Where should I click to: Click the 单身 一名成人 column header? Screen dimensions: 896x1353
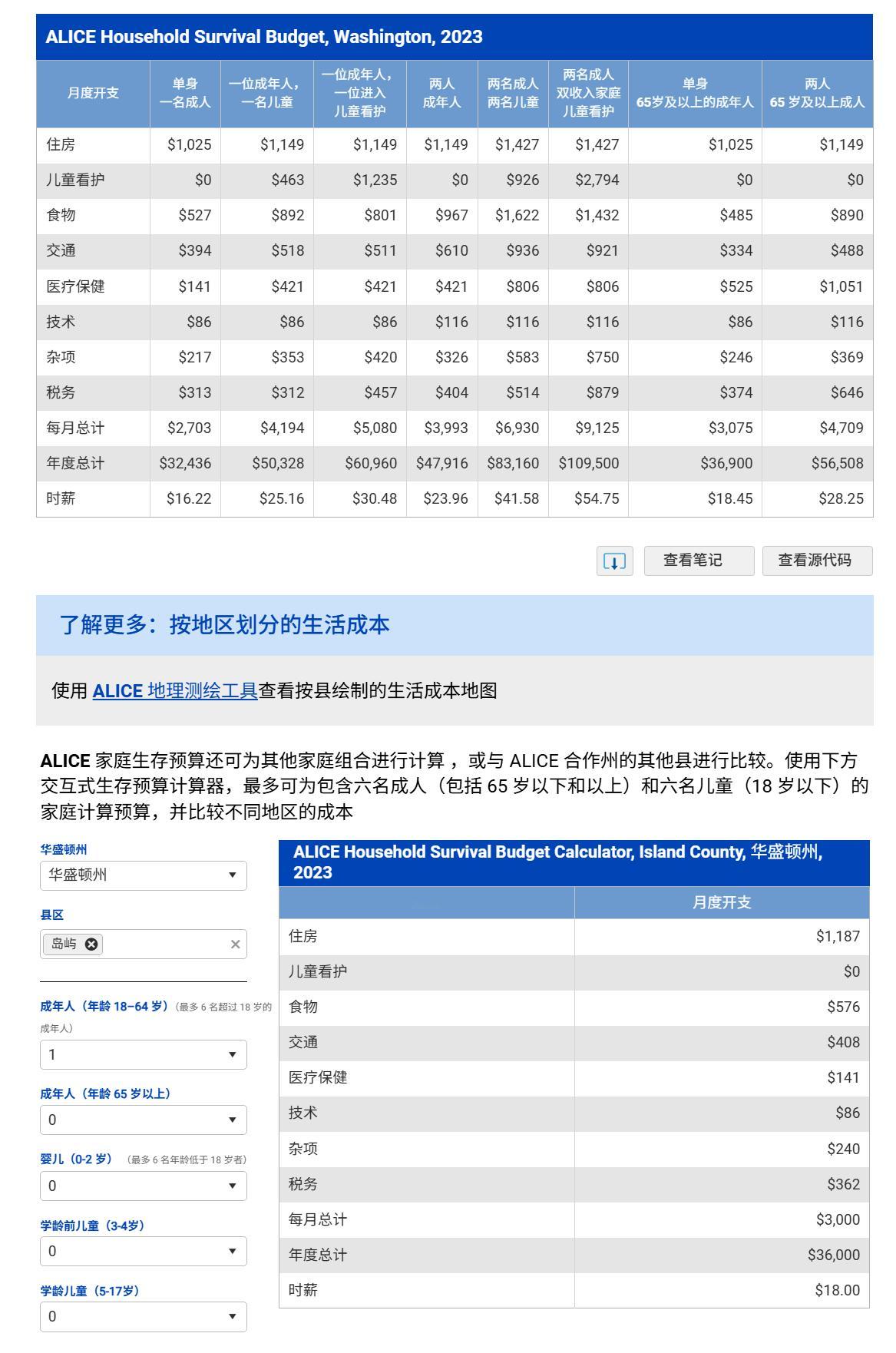(x=185, y=93)
